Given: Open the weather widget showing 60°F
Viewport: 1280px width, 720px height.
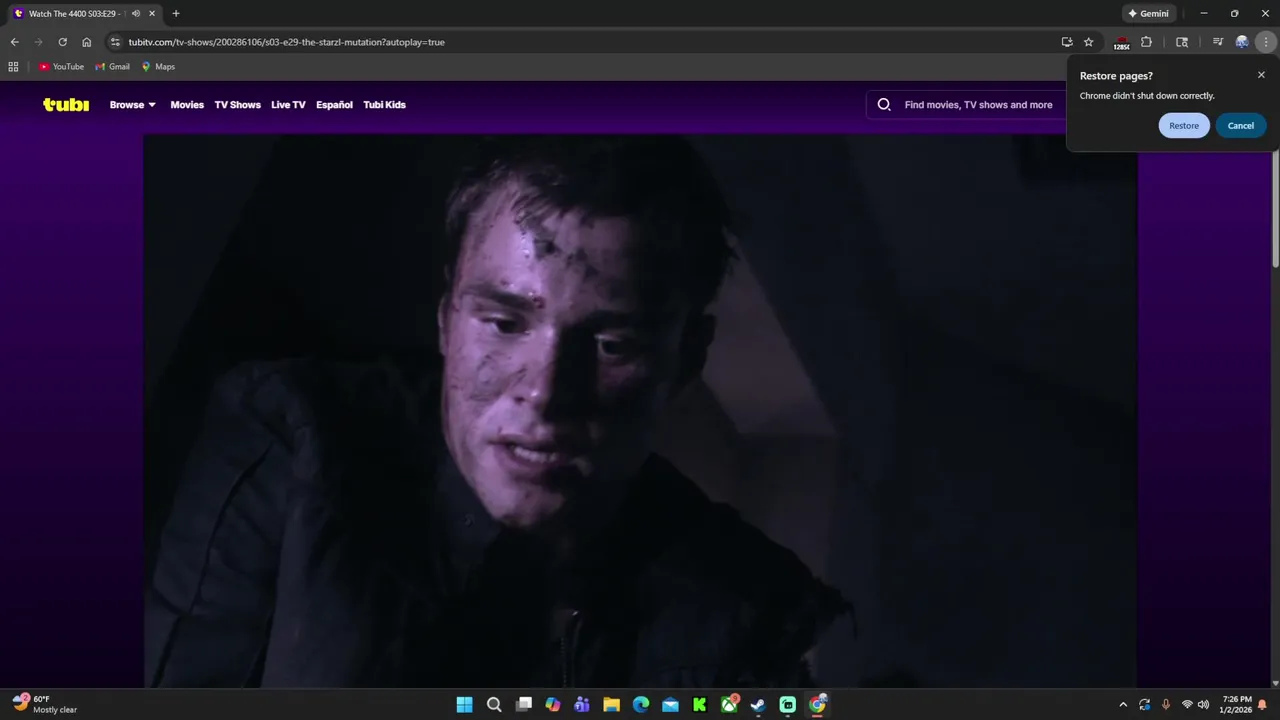Looking at the screenshot, I should click(45, 704).
